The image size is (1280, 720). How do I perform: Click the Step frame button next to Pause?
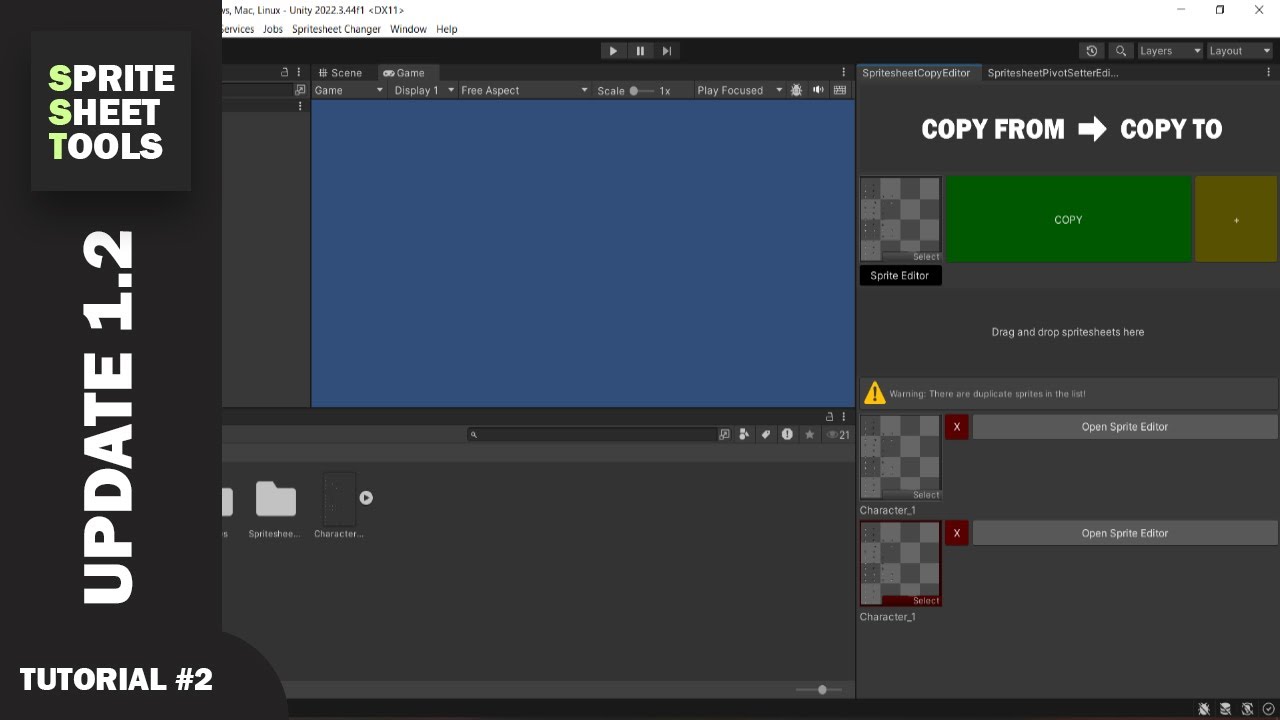point(666,50)
